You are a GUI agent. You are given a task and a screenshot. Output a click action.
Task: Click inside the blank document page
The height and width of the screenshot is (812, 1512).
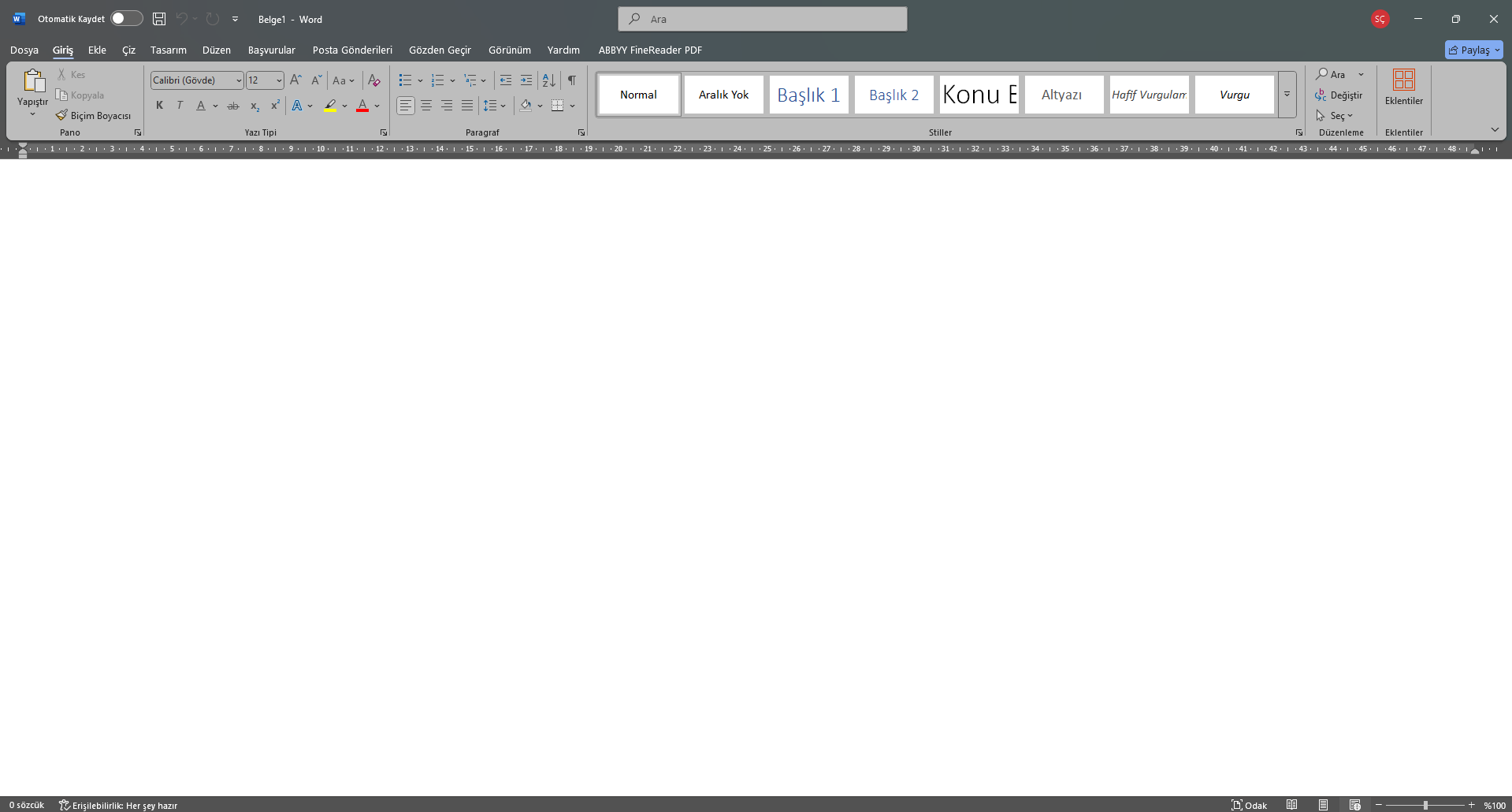[756, 477]
